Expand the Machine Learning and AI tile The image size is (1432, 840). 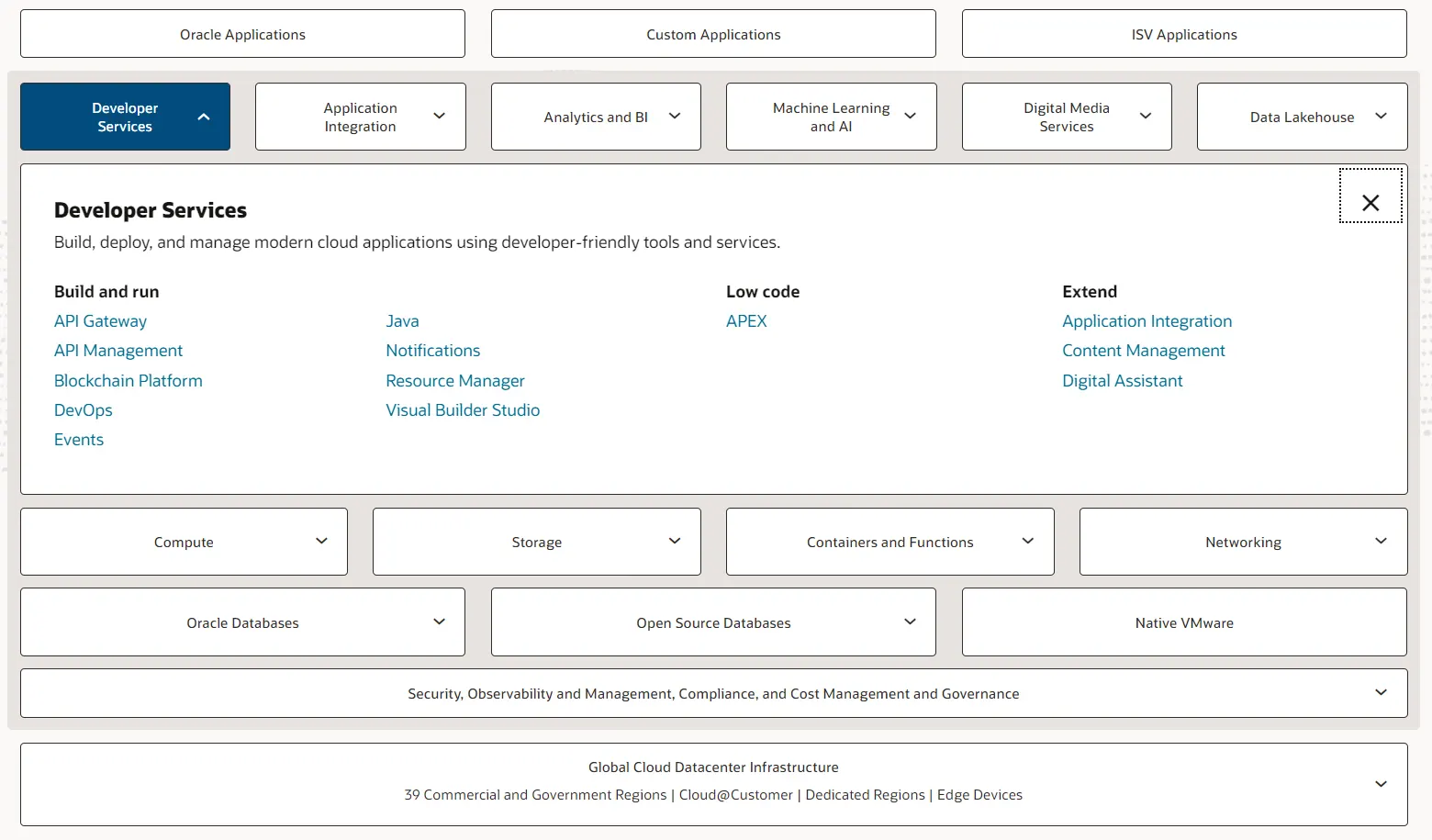(831, 117)
